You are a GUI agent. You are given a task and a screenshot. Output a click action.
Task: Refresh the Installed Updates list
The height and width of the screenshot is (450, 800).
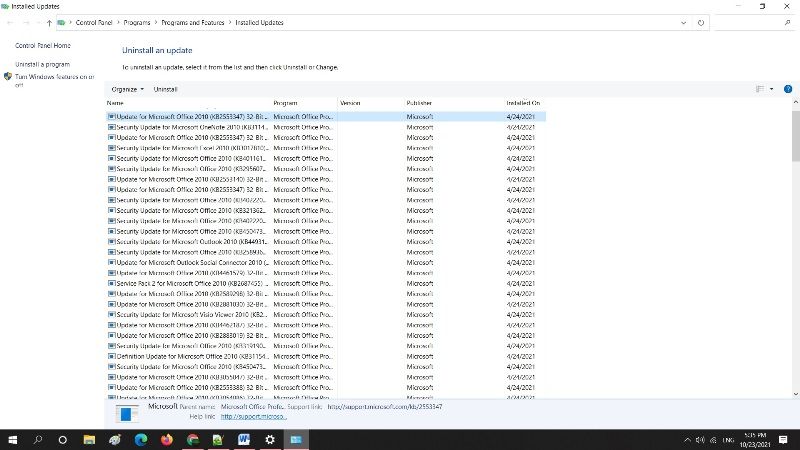(x=701, y=22)
